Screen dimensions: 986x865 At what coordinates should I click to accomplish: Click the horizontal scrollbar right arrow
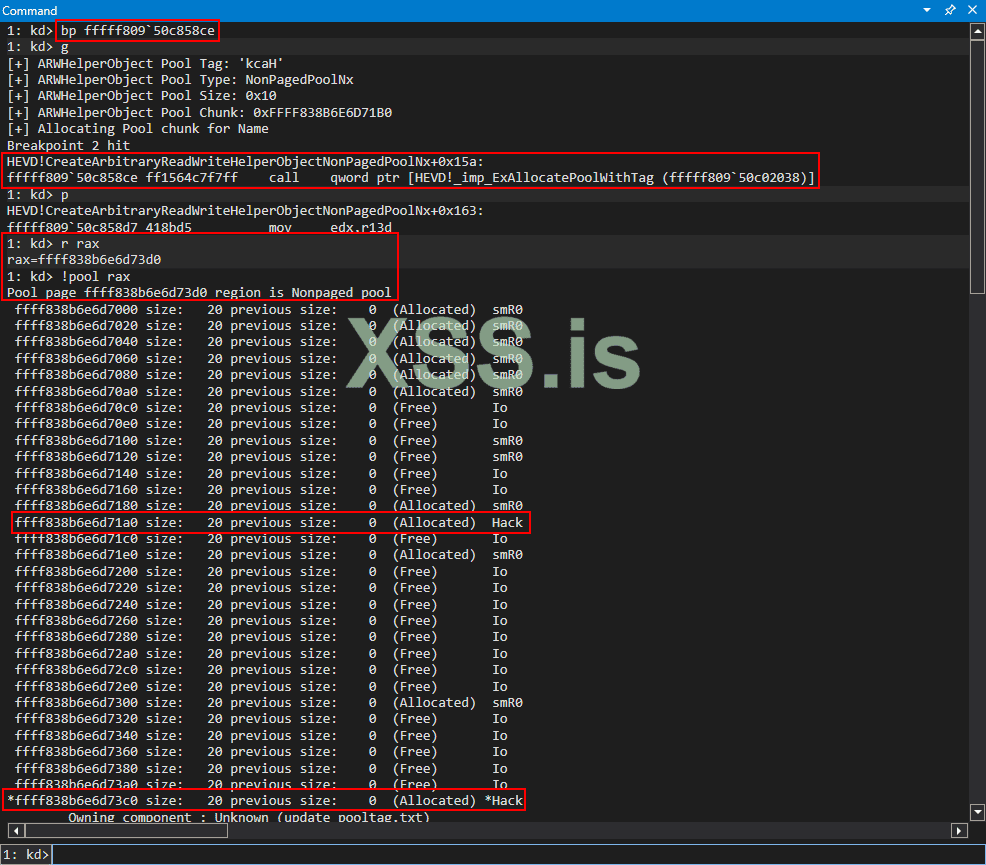(x=959, y=830)
